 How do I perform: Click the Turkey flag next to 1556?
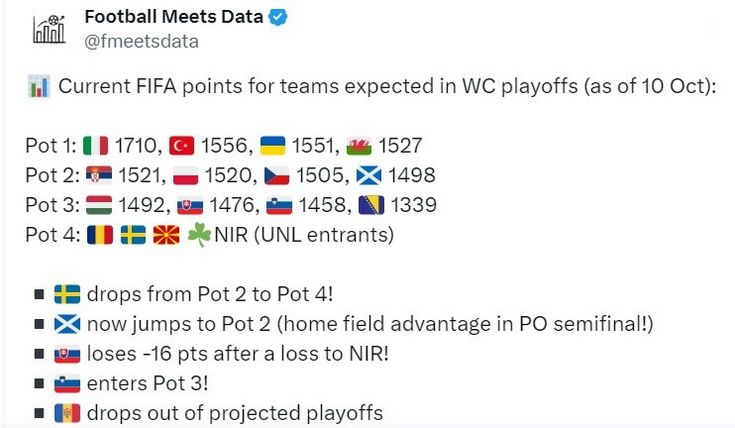click(182, 147)
